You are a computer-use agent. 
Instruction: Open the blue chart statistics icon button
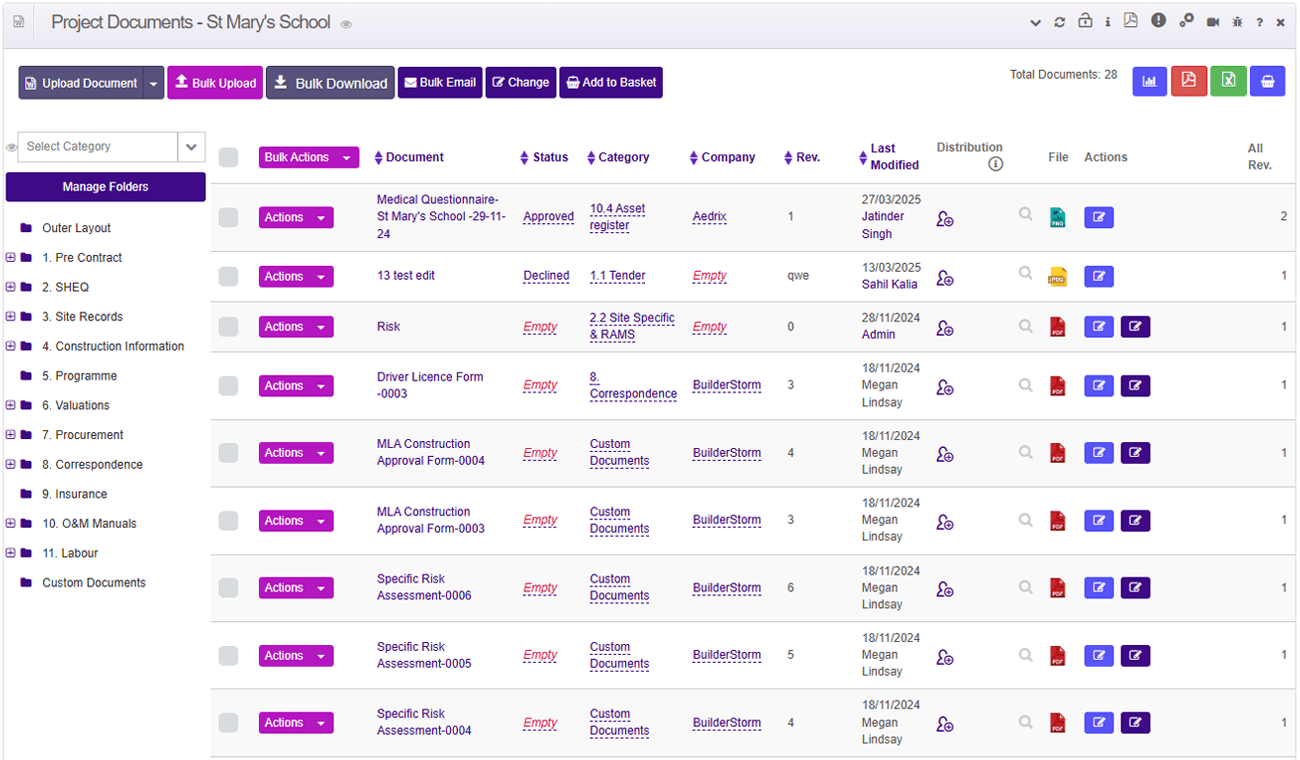click(1149, 81)
